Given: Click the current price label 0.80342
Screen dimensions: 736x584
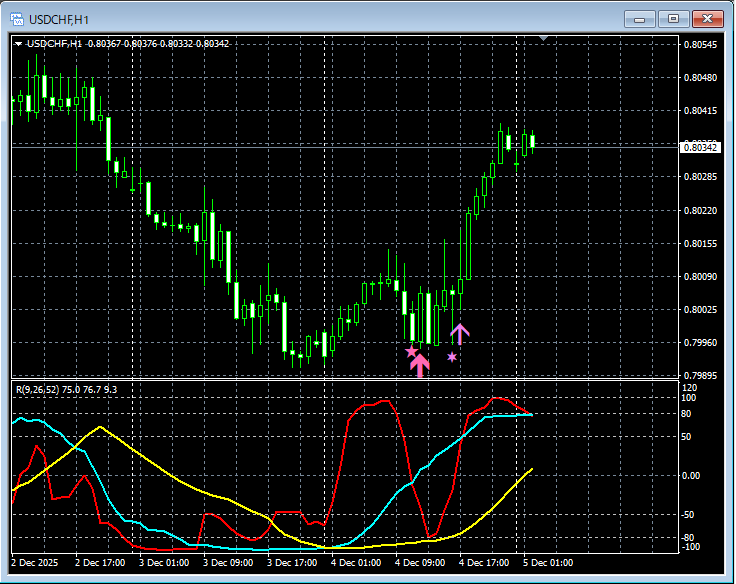Looking at the screenshot, I should pos(699,147).
